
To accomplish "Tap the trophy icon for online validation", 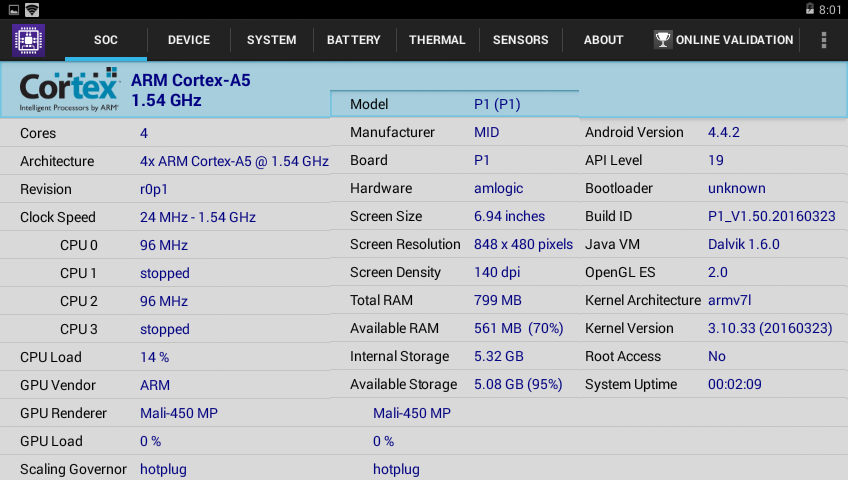I will pyautogui.click(x=662, y=39).
